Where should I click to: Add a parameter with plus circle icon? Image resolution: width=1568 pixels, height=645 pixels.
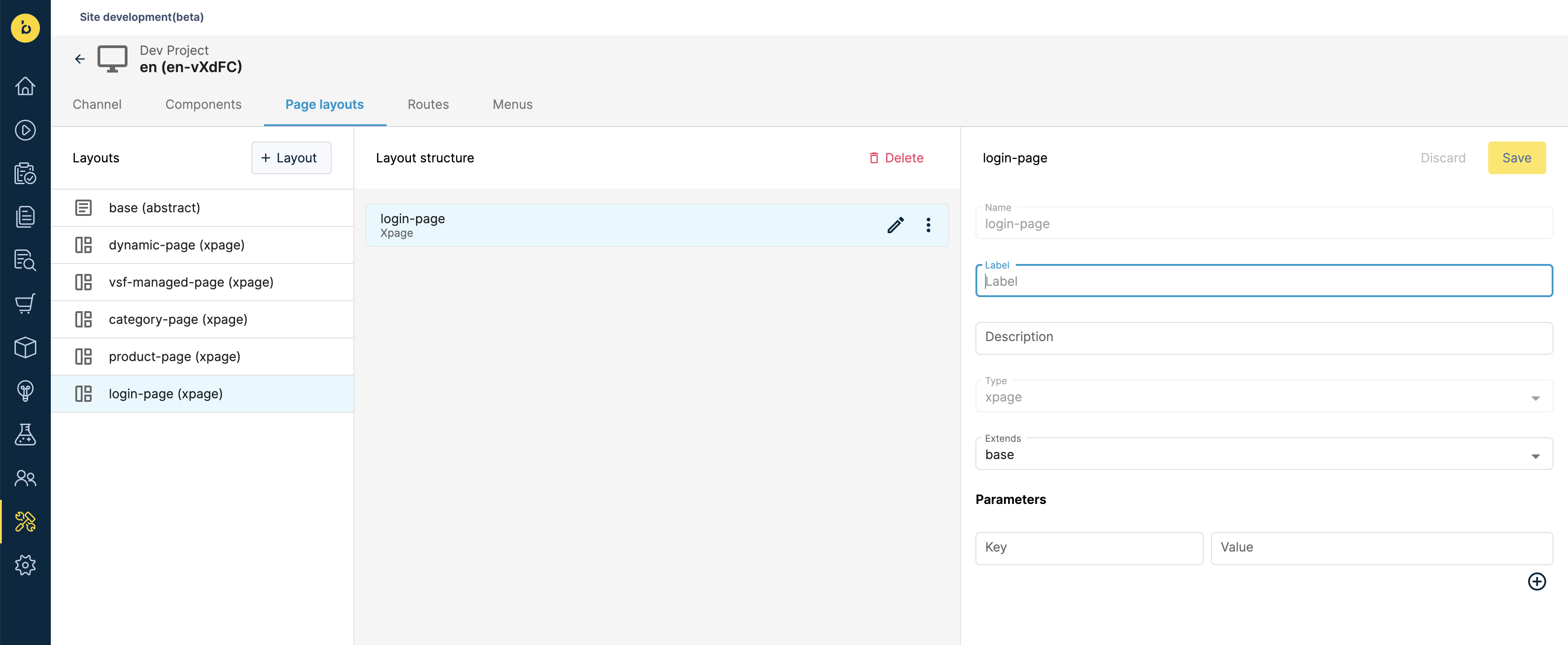(x=1537, y=581)
